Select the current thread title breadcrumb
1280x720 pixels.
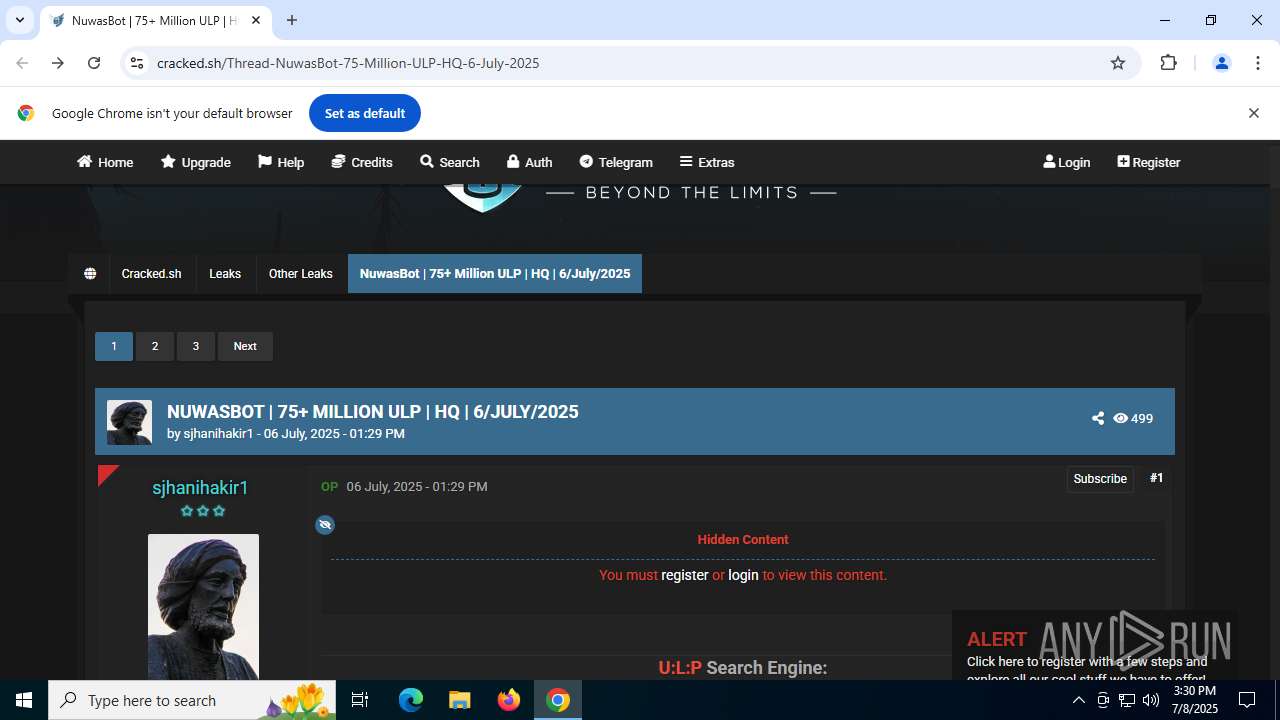click(495, 273)
